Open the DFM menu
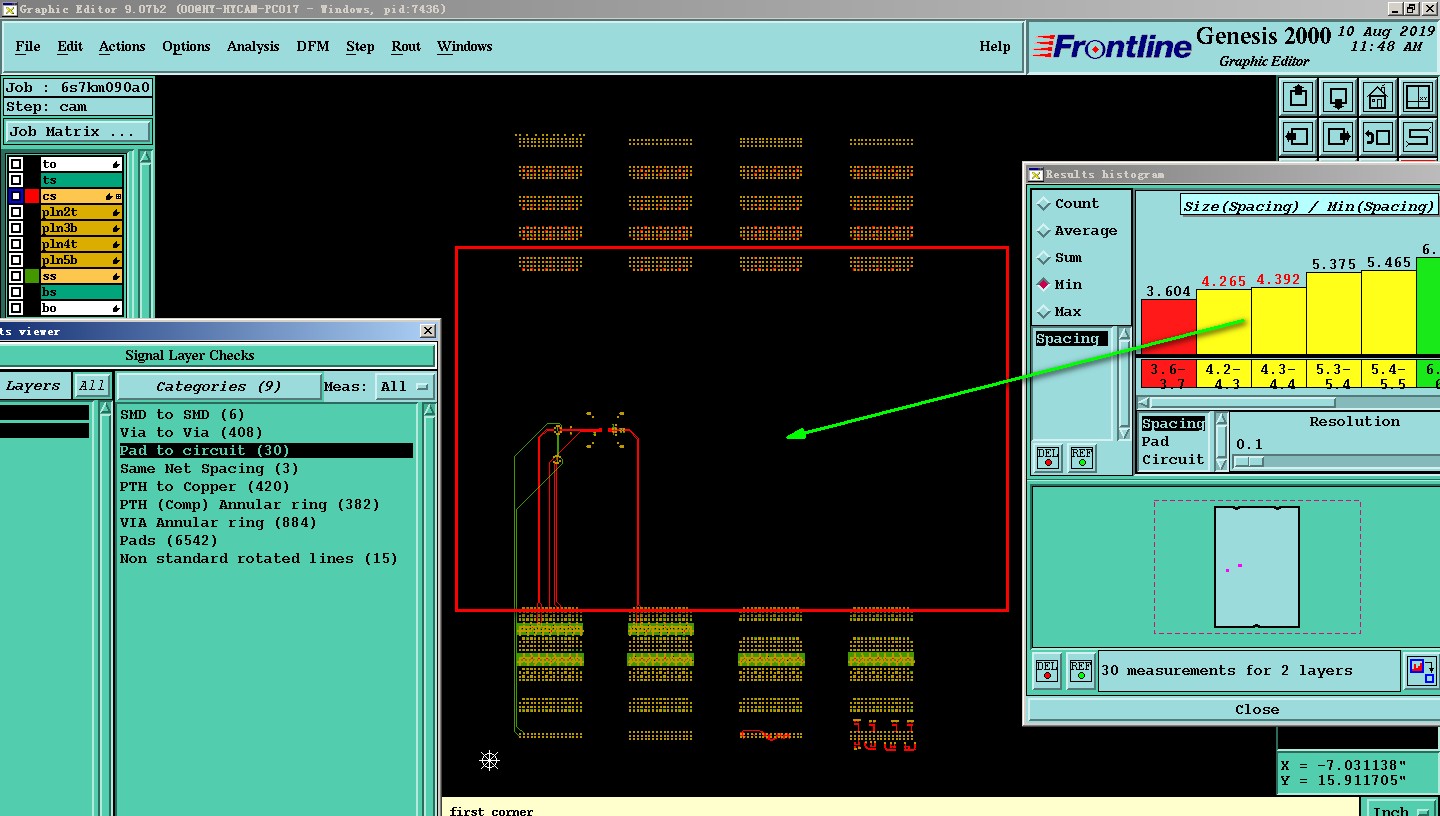Screen dimensions: 1440x816 tap(312, 47)
